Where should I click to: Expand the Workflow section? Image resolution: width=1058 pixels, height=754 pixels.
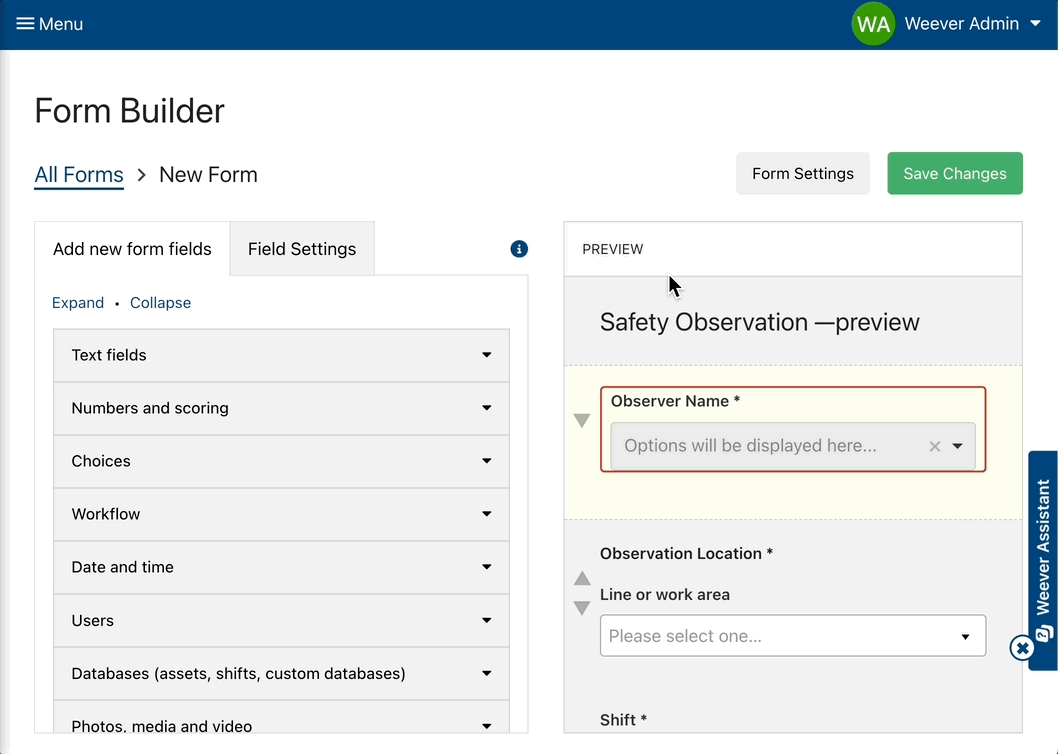[281, 514]
